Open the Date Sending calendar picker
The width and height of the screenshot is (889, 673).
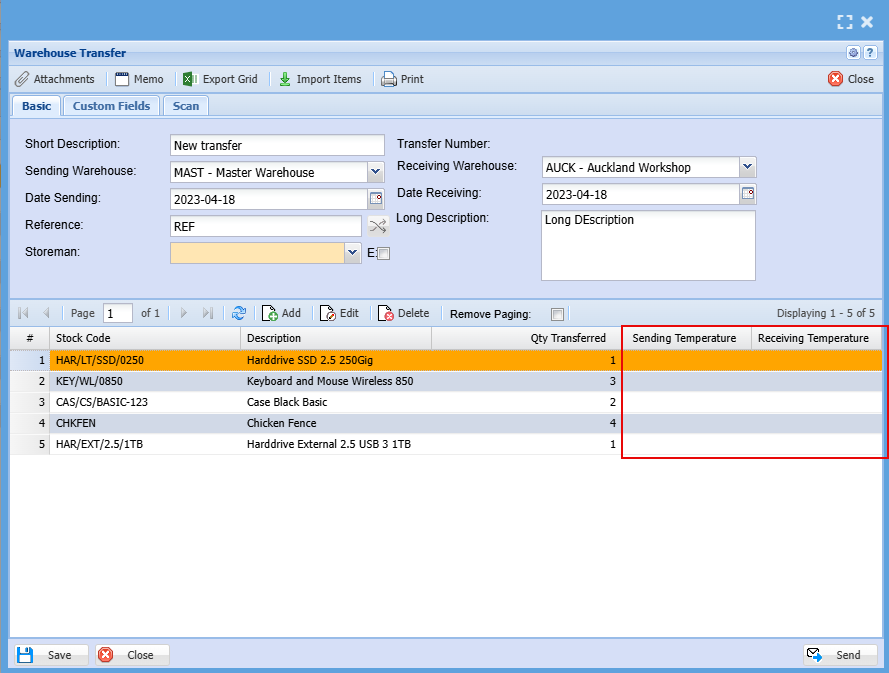tap(376, 198)
